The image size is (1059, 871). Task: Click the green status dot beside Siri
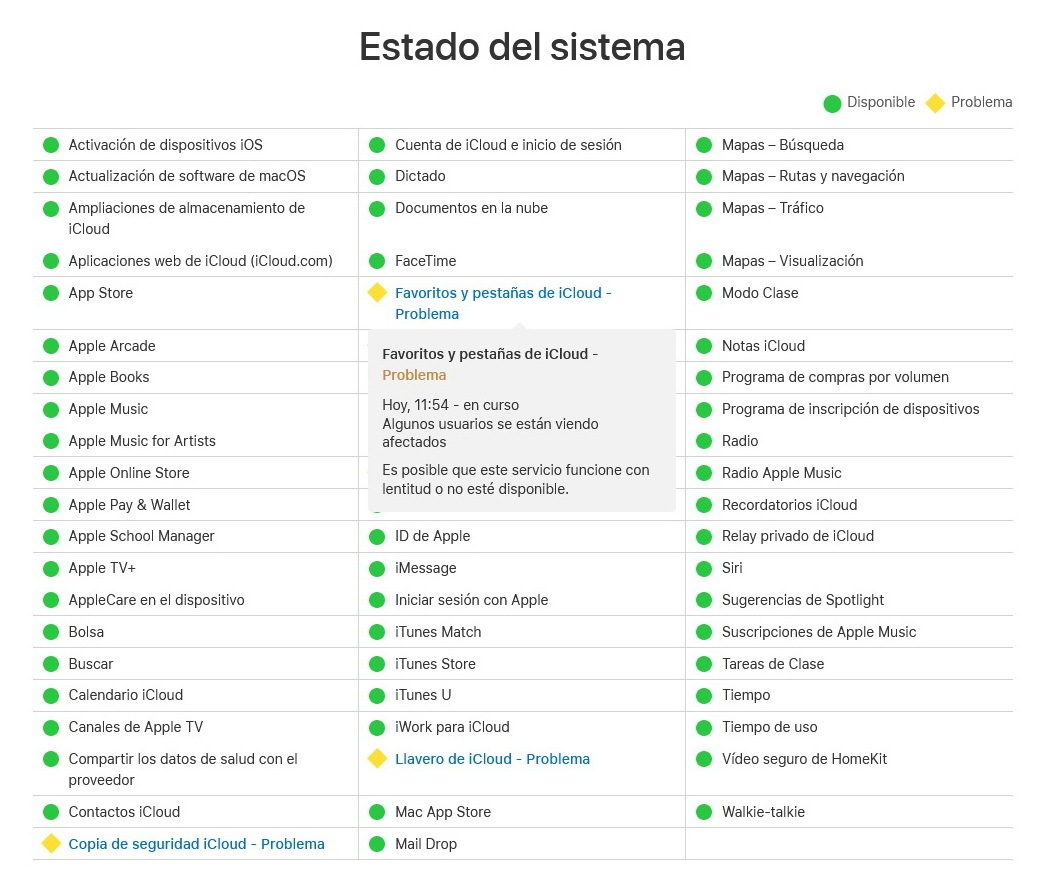[x=704, y=569]
